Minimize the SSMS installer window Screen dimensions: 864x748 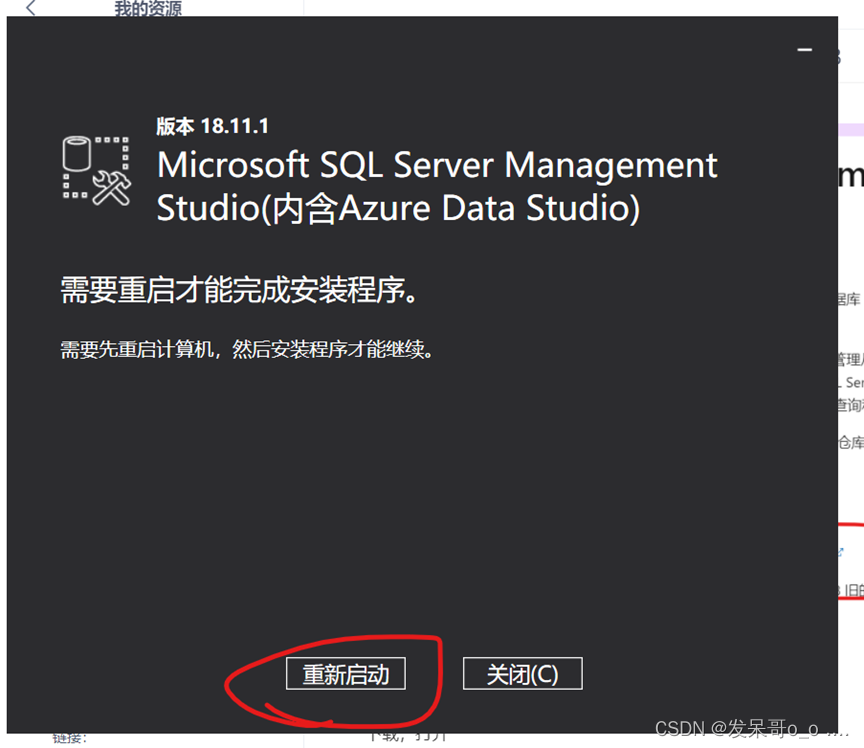(x=804, y=50)
